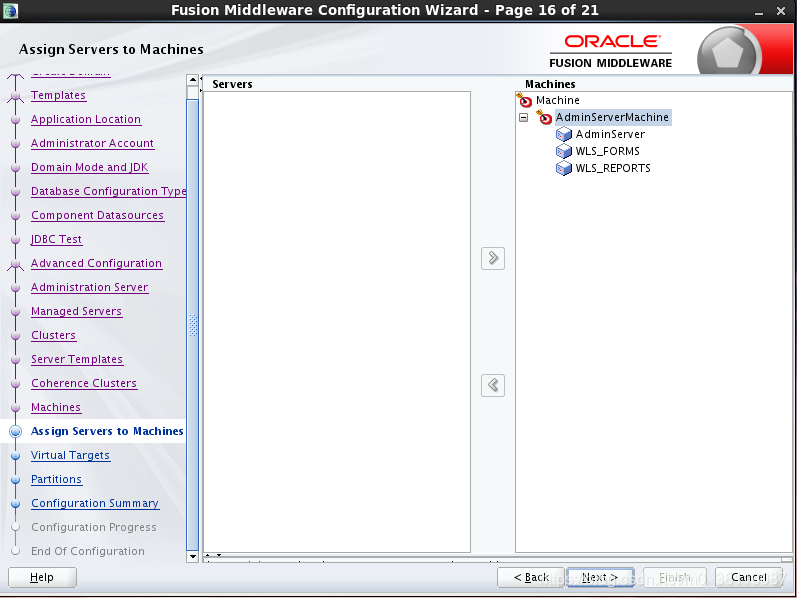Collapse the AdminServerMachine tree node
The height and width of the screenshot is (598, 797).
point(524,117)
